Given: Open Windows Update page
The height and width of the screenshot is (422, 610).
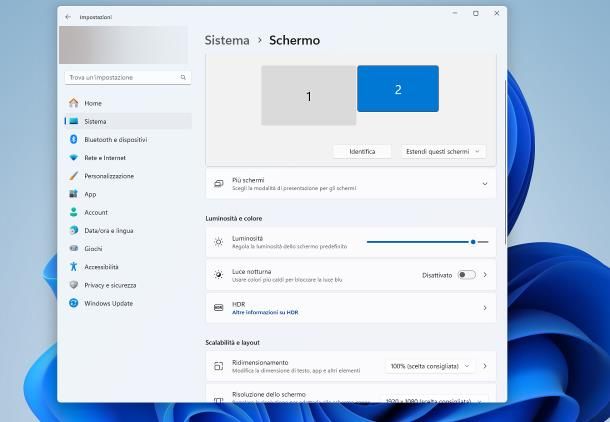Looking at the screenshot, I should [128, 303].
